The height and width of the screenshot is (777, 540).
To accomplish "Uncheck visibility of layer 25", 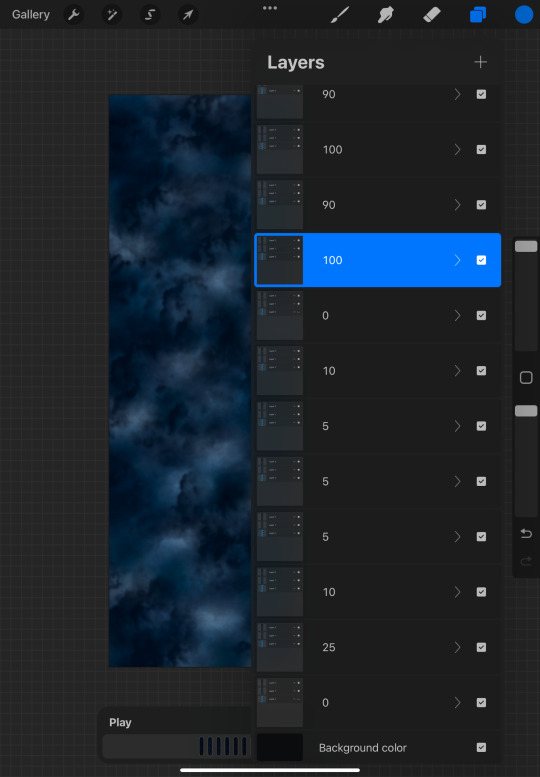I will click(481, 647).
